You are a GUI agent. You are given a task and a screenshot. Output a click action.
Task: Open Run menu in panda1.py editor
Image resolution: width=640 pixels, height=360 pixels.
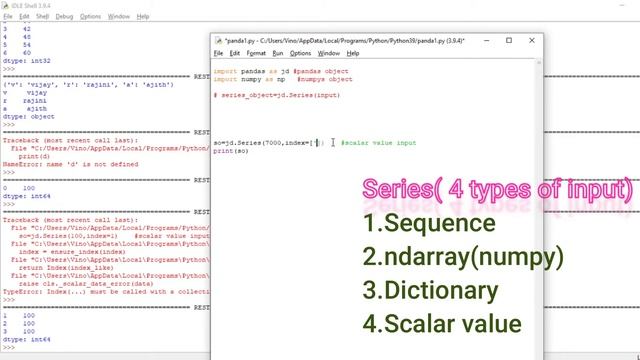click(278, 53)
